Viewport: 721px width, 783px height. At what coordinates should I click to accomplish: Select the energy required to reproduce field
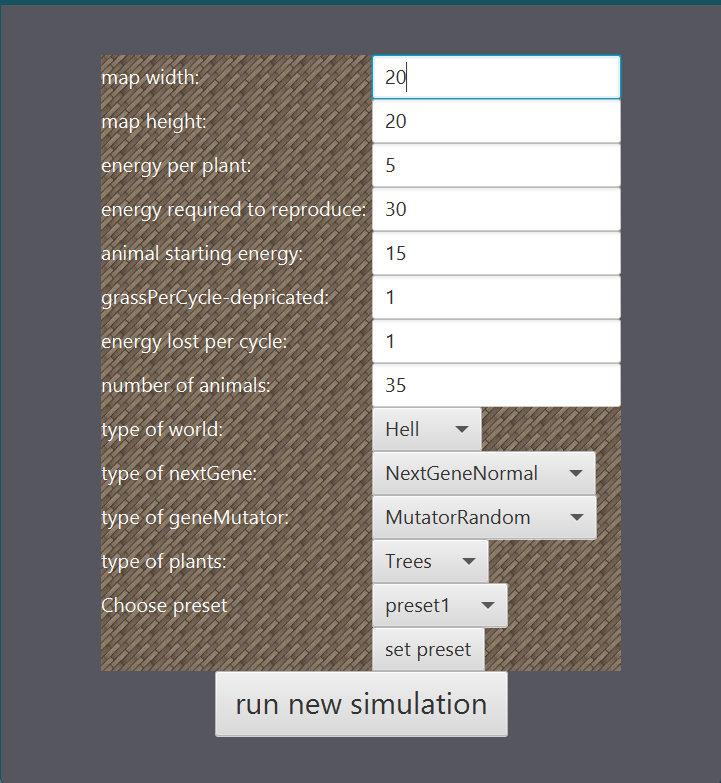tap(496, 209)
